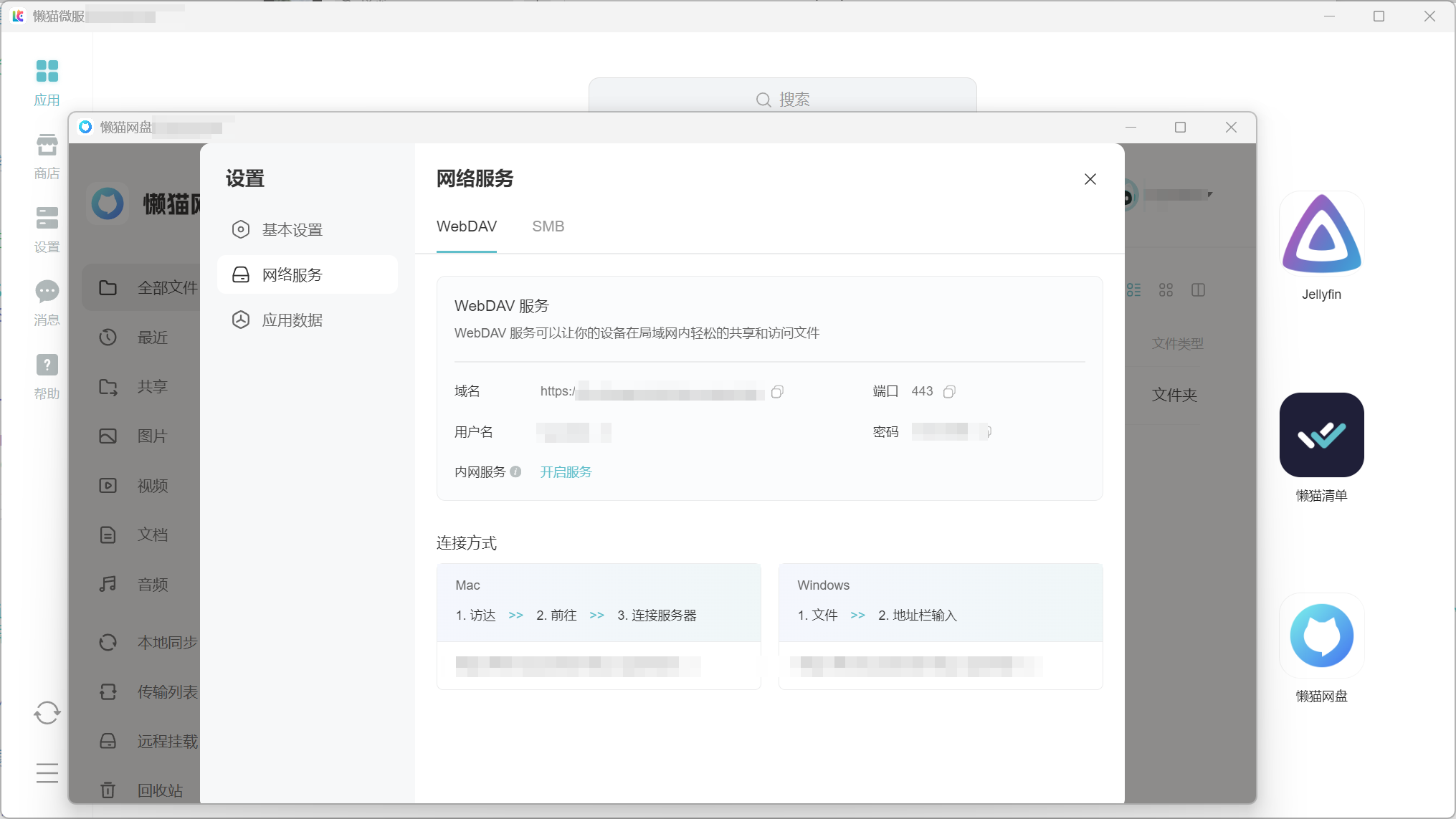Image resolution: width=1456 pixels, height=819 pixels.
Task: Select 应用 apps grid icon in sidebar
Action: pos(47,72)
